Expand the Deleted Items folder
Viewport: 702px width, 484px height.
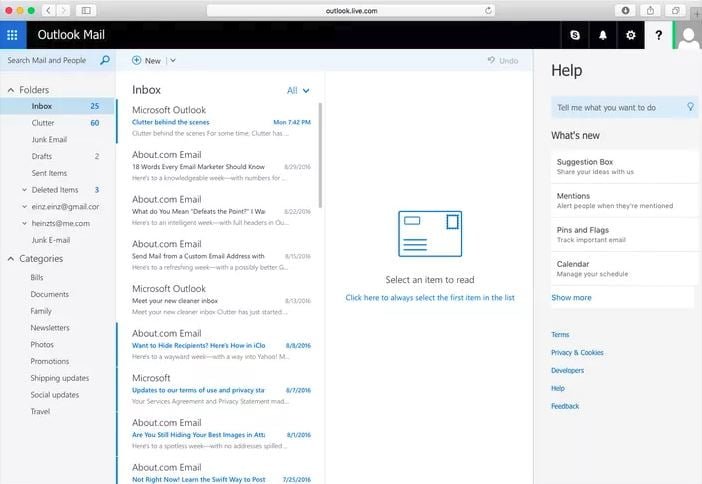click(24, 190)
